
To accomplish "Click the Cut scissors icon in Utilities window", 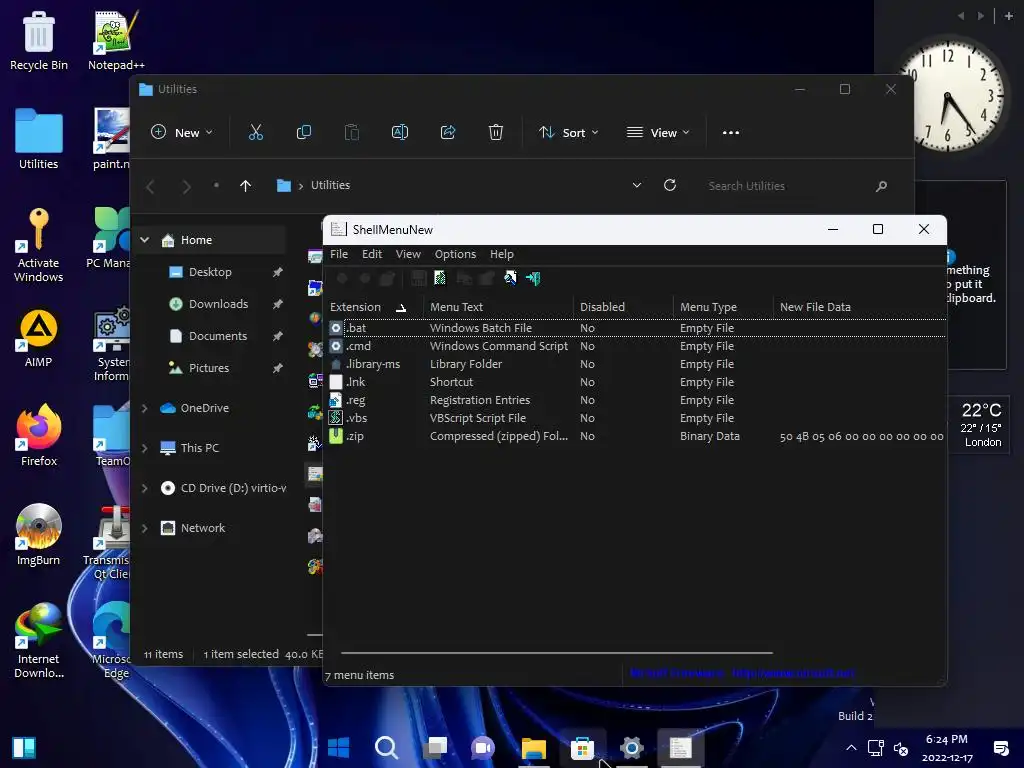I will point(255,133).
